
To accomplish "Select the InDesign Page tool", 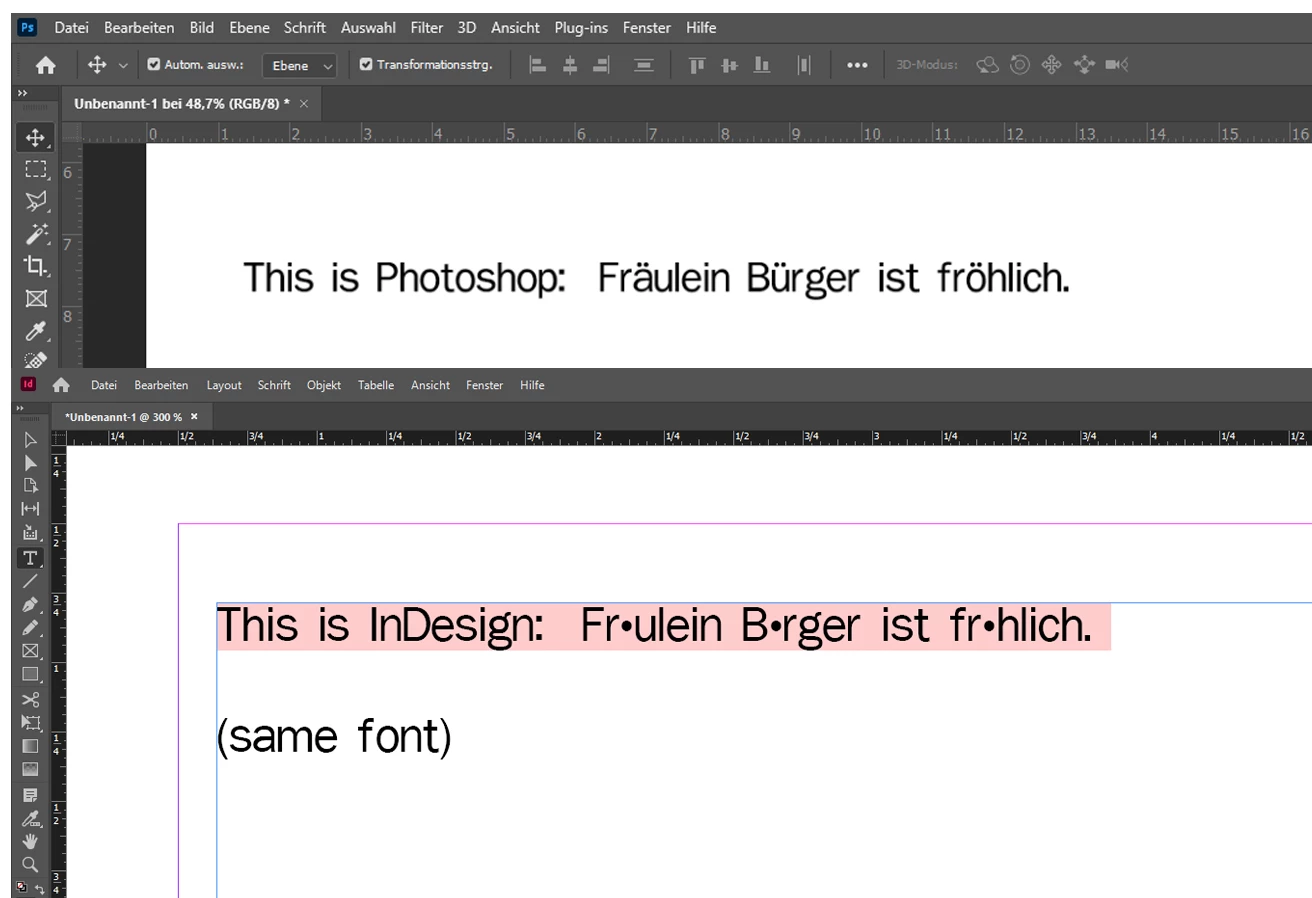I will click(30, 486).
